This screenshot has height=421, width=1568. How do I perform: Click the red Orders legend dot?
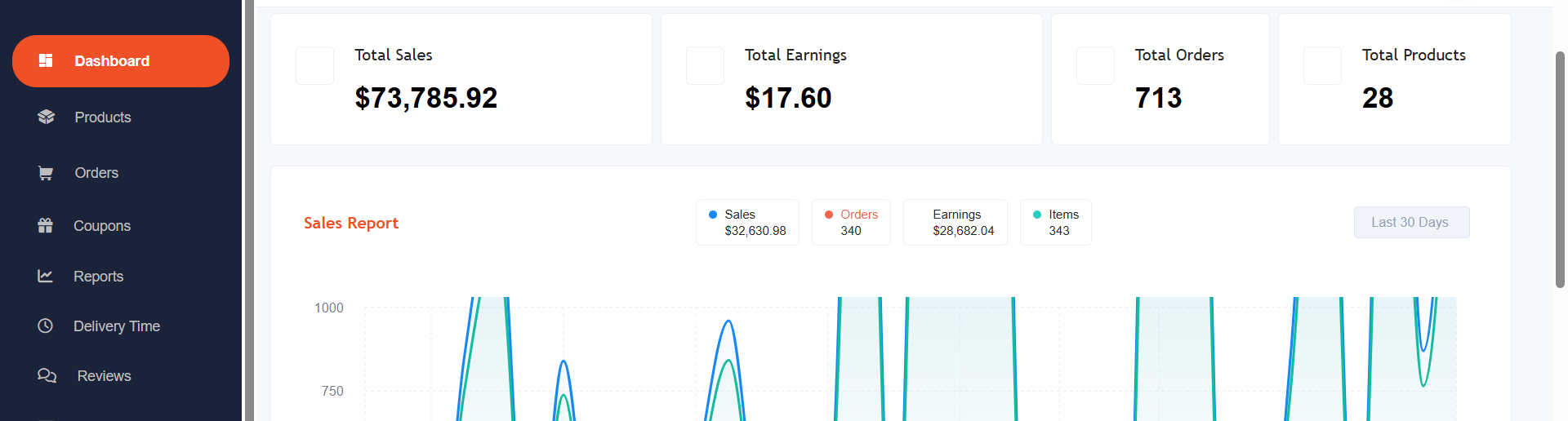[x=829, y=215]
